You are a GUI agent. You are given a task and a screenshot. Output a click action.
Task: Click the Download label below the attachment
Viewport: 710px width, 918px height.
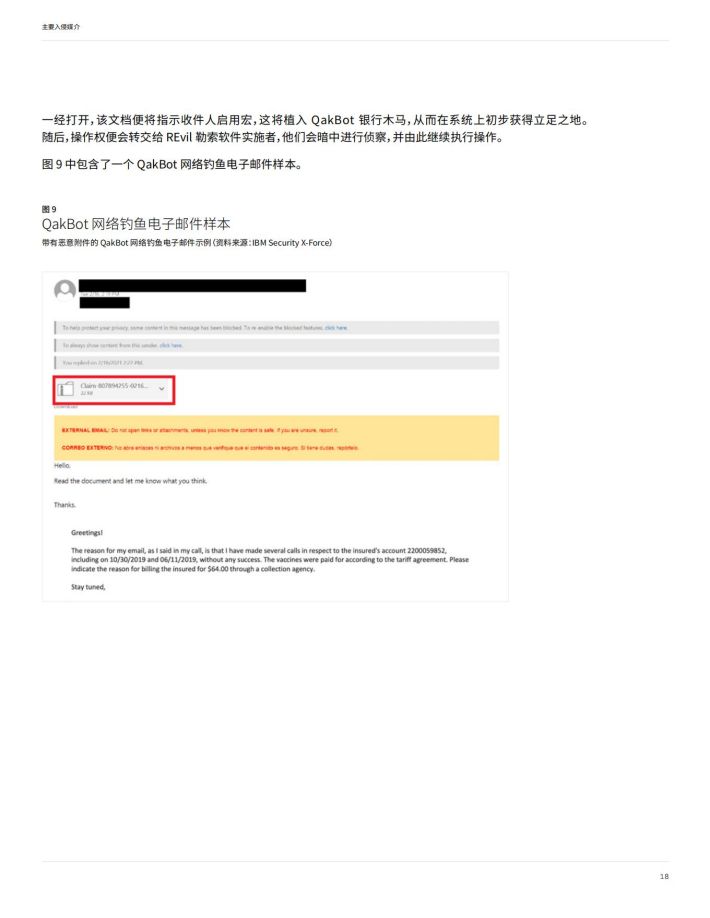click(x=66, y=407)
